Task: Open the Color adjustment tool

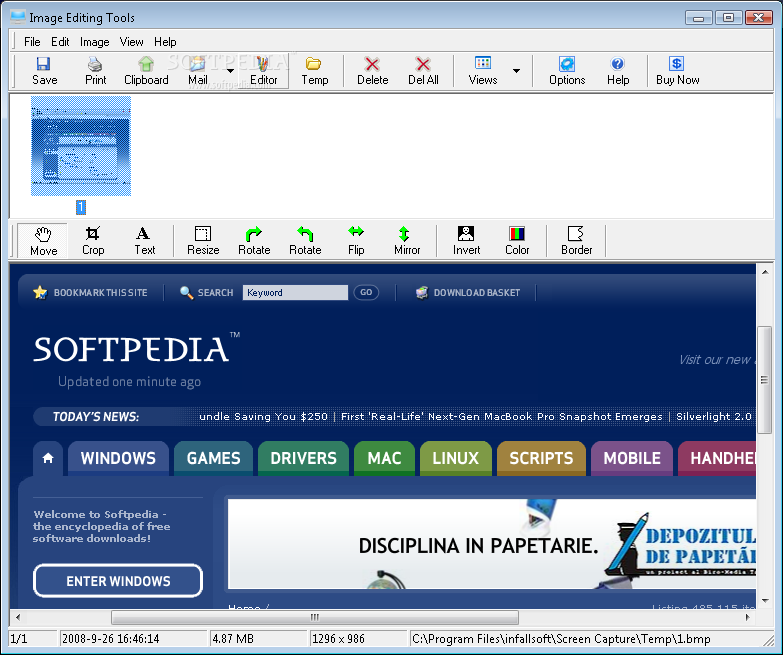Action: coord(517,241)
